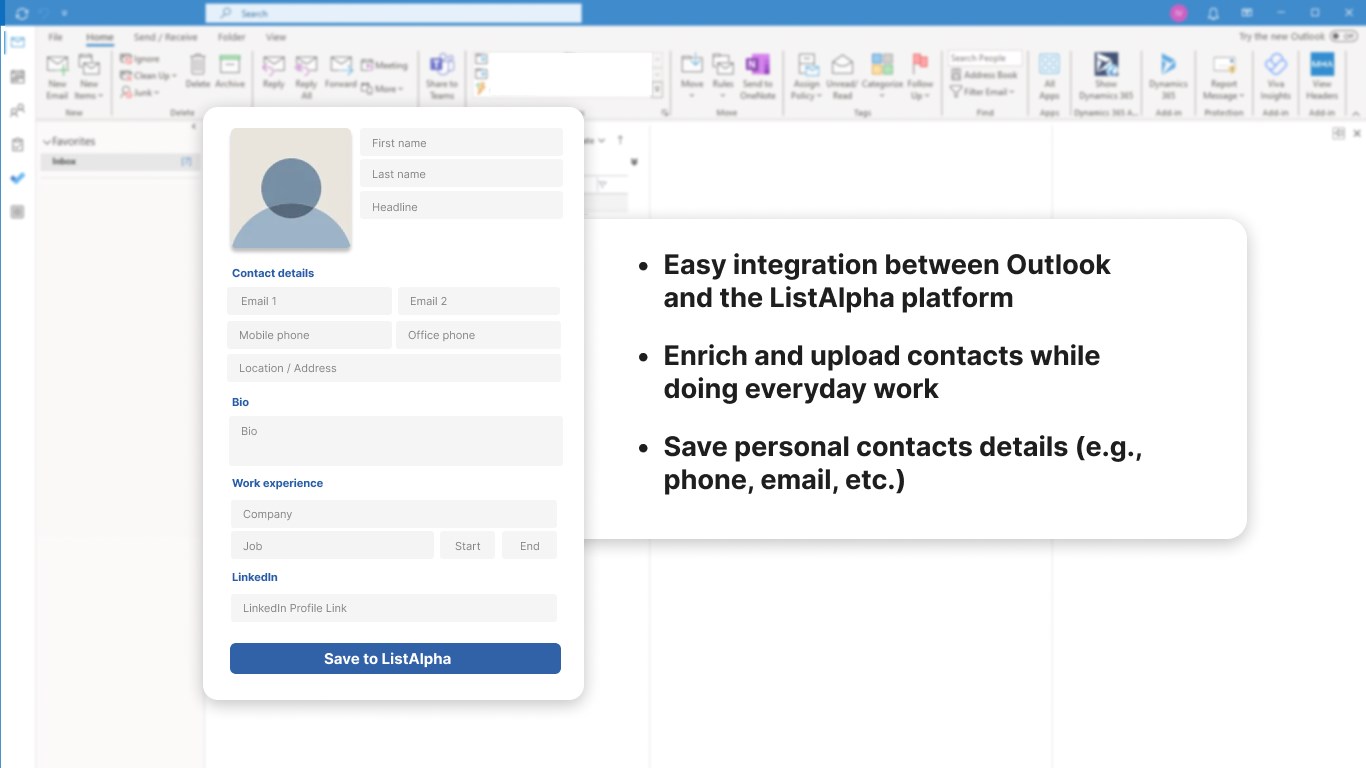Open the To Do checkmark in sidebar
Viewport: 1366px width, 768px height.
coord(17,178)
